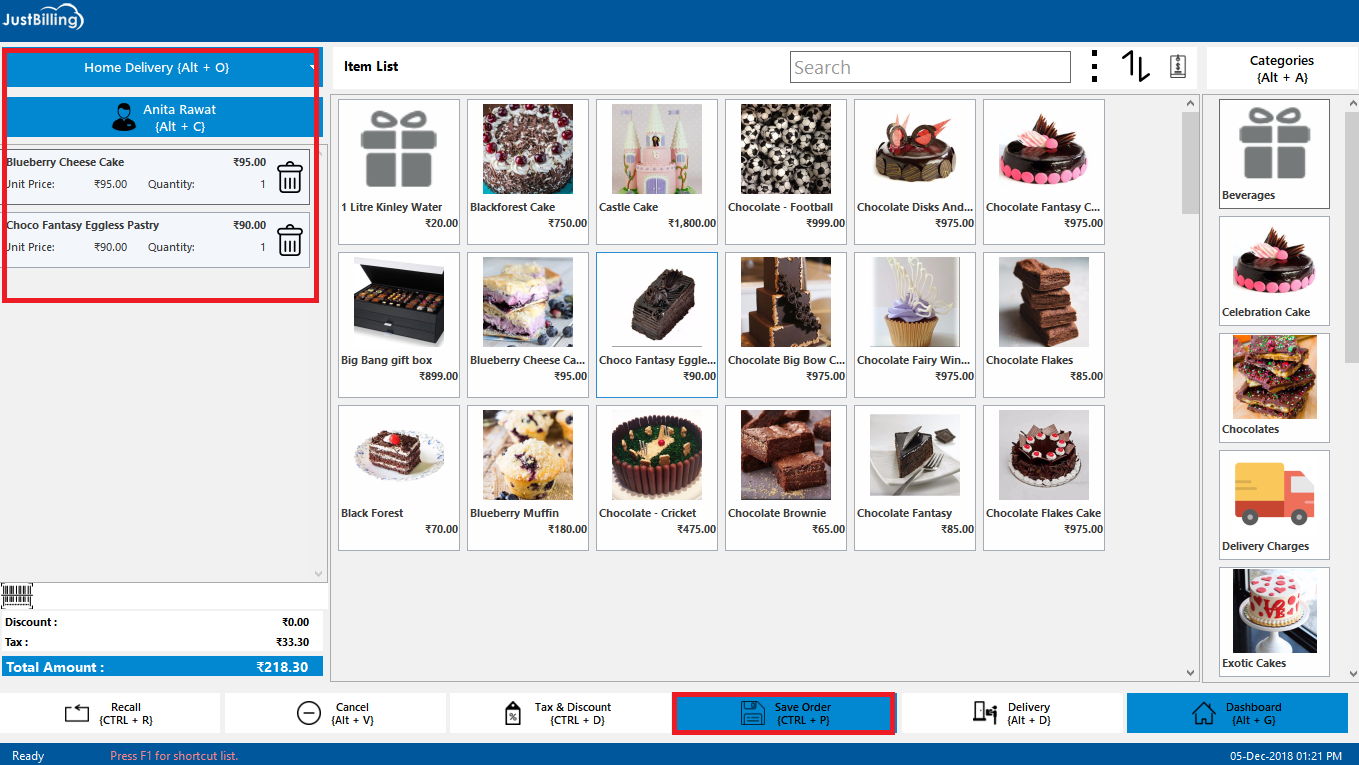Add Chocolate - Football cake
Image resolution: width=1359 pixels, height=765 pixels.
point(786,171)
